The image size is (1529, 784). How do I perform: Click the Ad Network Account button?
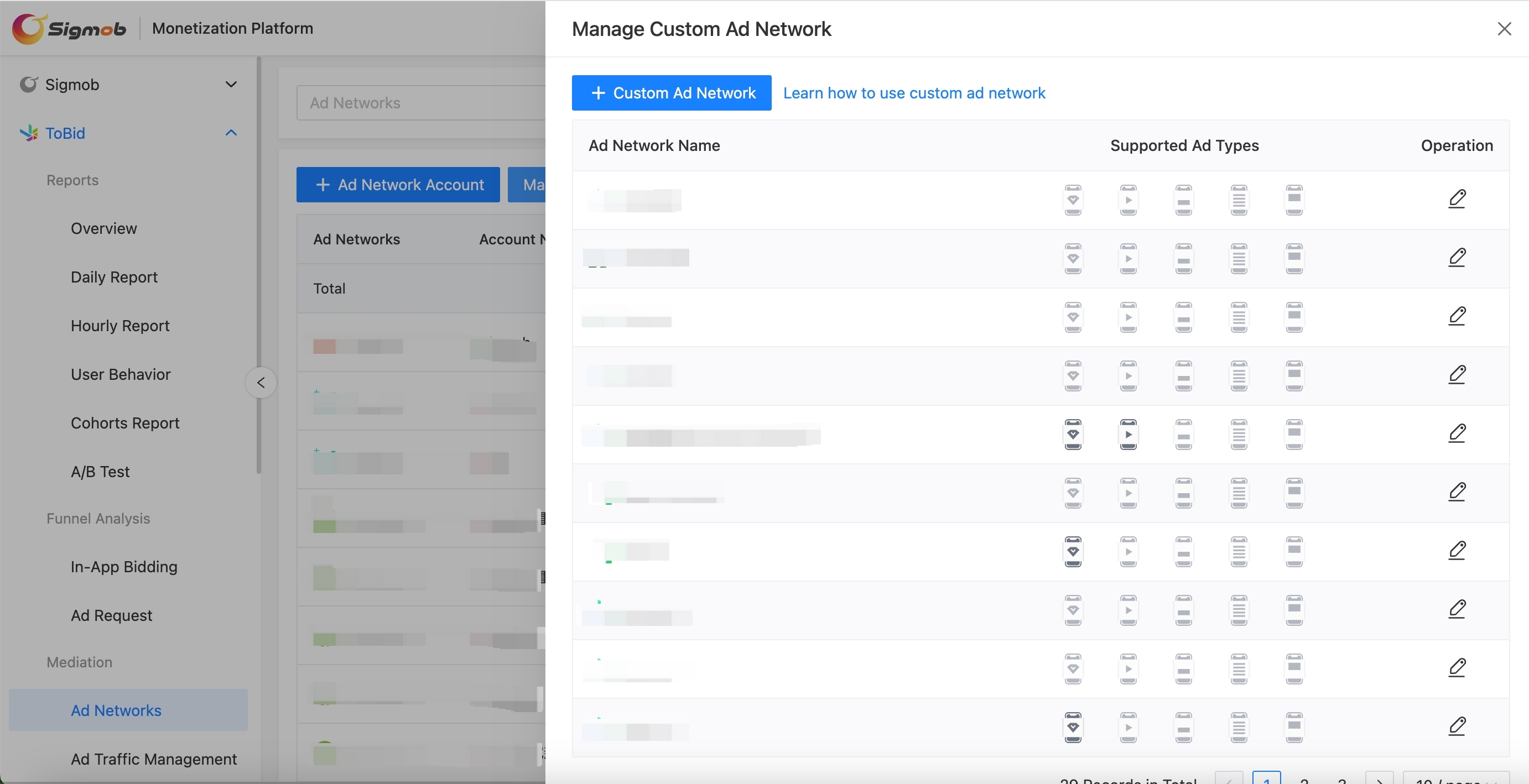[x=398, y=185]
